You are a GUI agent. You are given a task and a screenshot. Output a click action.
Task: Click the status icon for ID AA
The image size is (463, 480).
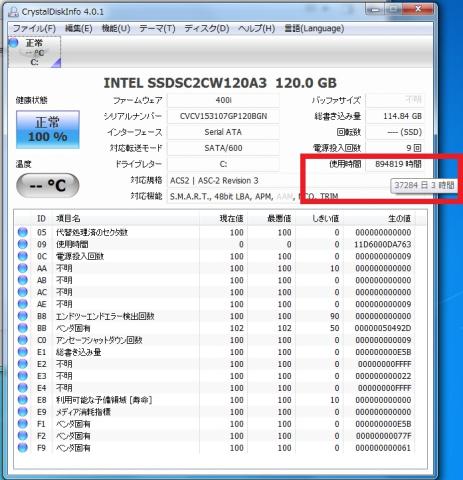[x=23, y=268]
